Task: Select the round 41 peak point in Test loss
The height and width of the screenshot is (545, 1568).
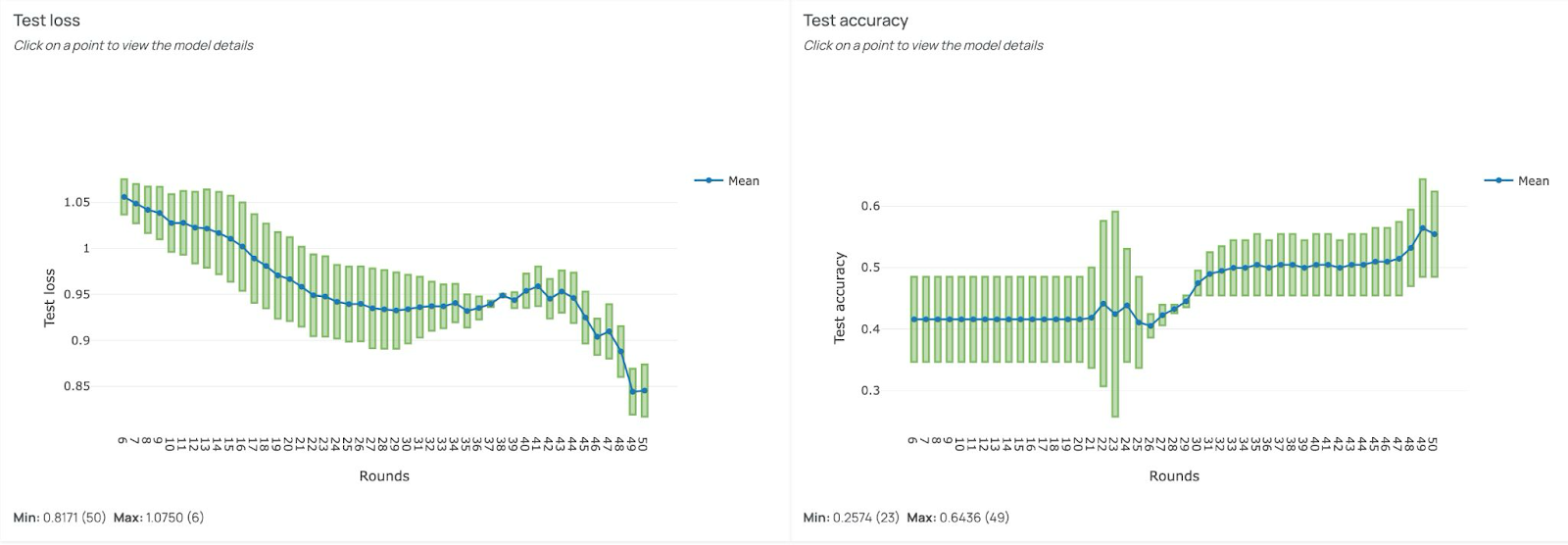Action: (538, 286)
